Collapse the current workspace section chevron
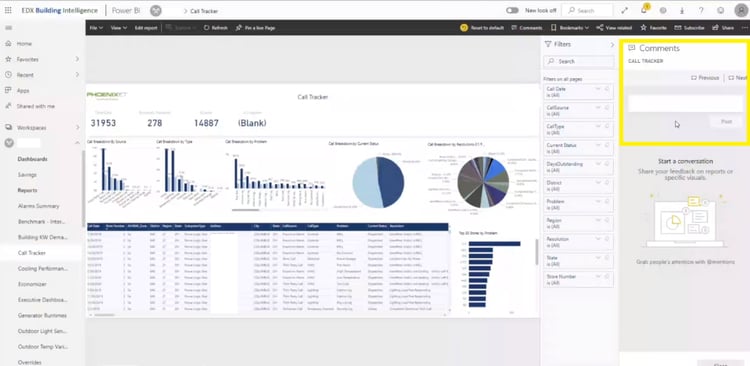The image size is (750, 366). coord(77,143)
